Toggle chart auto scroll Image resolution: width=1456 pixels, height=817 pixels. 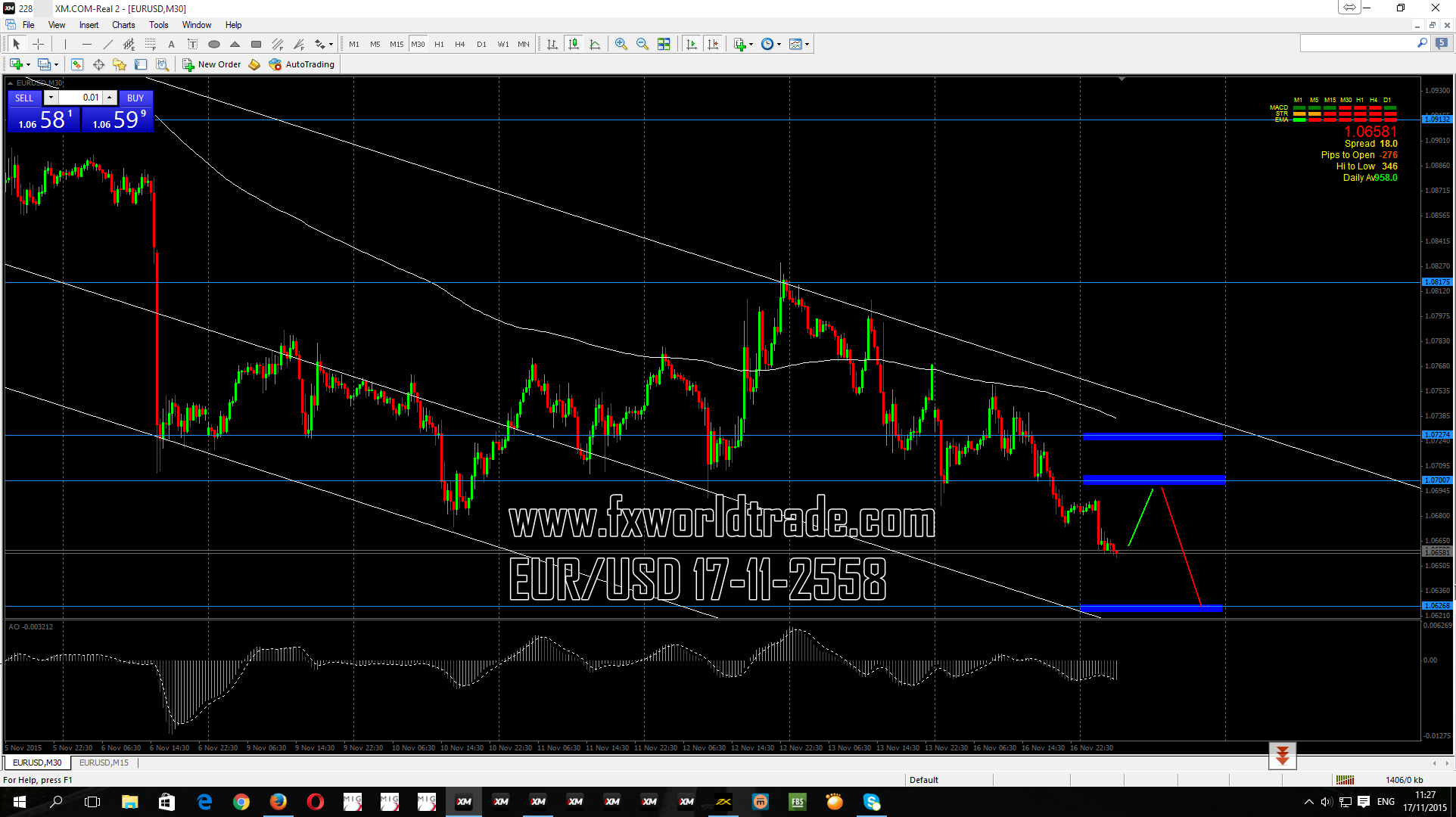(x=692, y=44)
